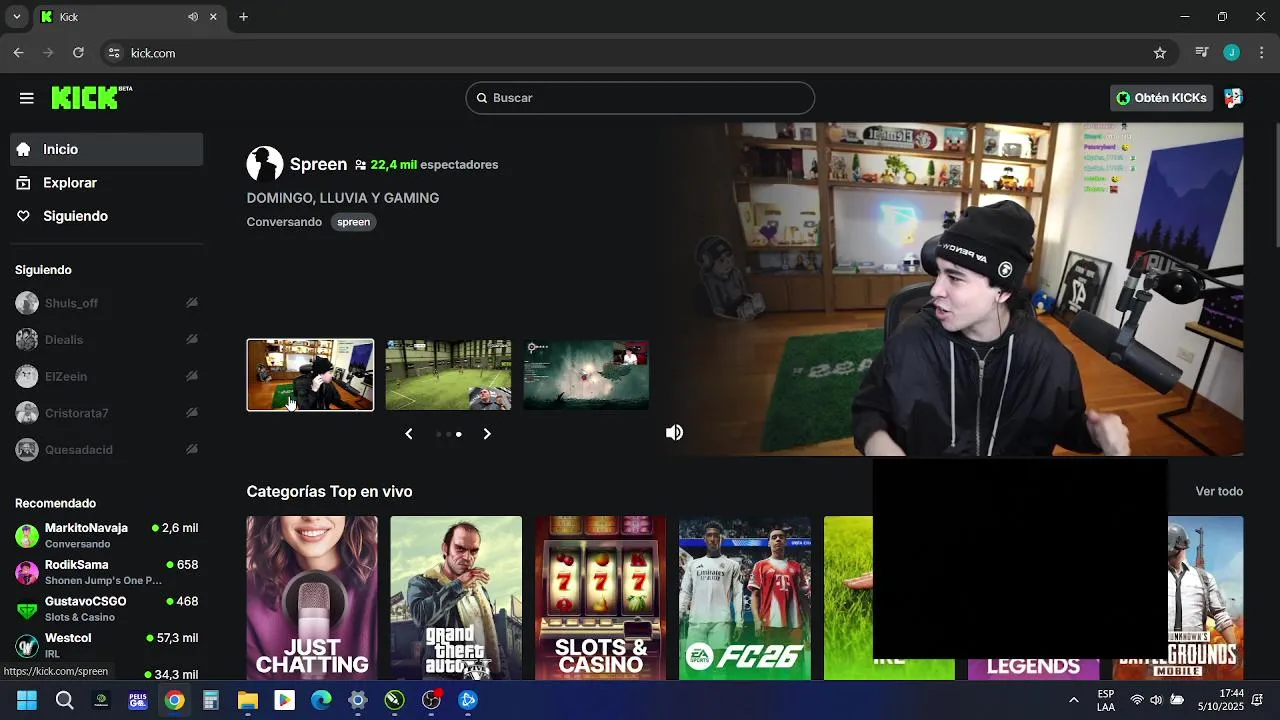The width and height of the screenshot is (1280, 720).
Task: Launch Microsoft Edge from taskbar
Action: point(321,700)
